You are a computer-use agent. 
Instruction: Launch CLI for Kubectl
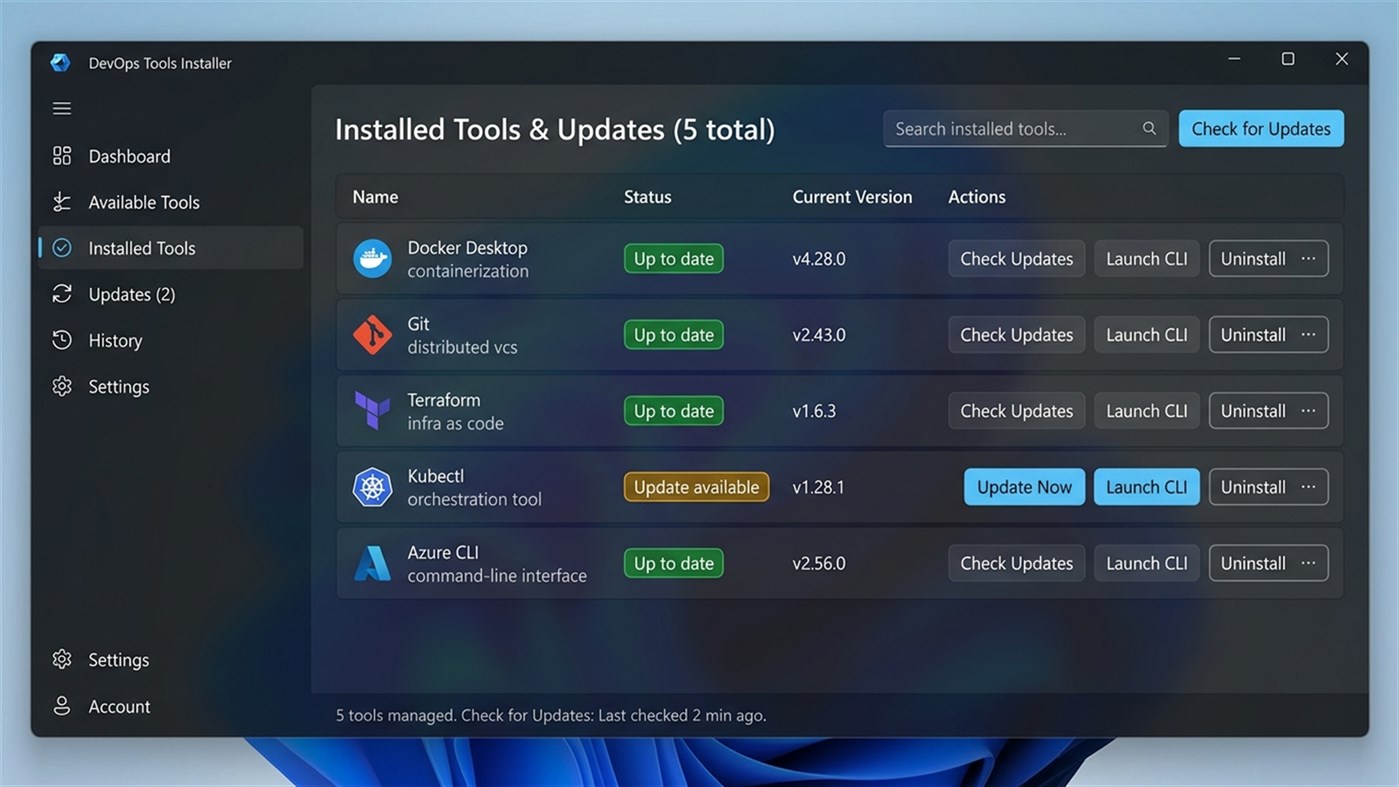click(1147, 487)
